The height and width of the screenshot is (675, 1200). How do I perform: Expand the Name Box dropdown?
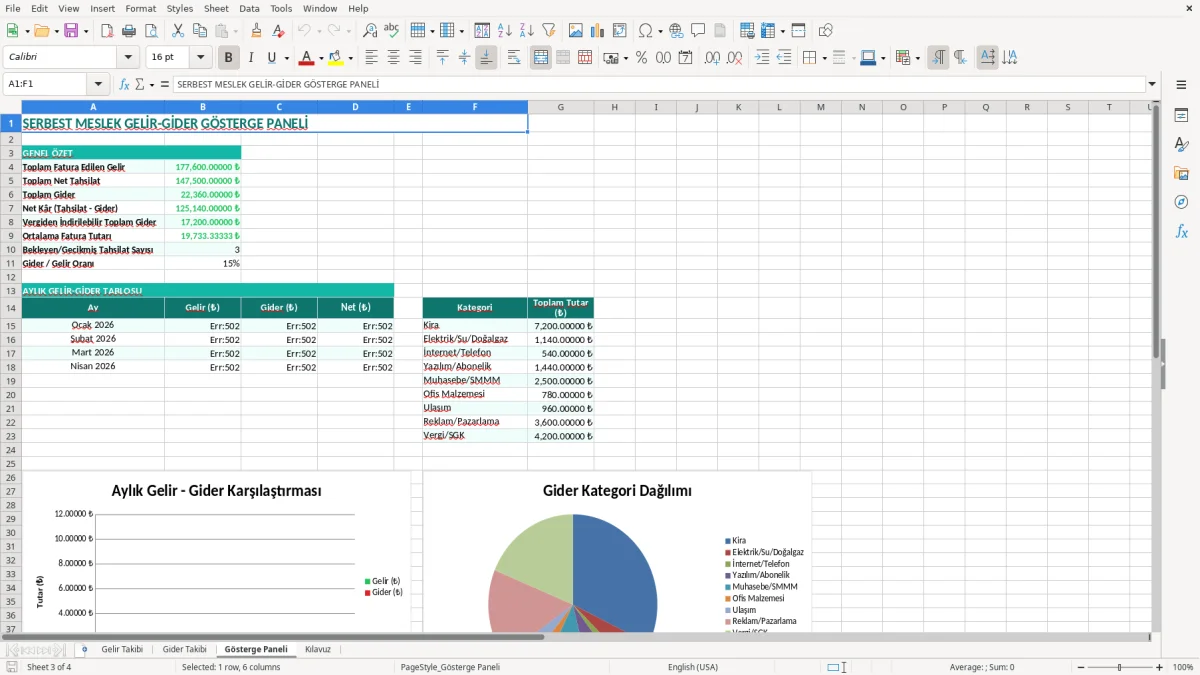[98, 85]
